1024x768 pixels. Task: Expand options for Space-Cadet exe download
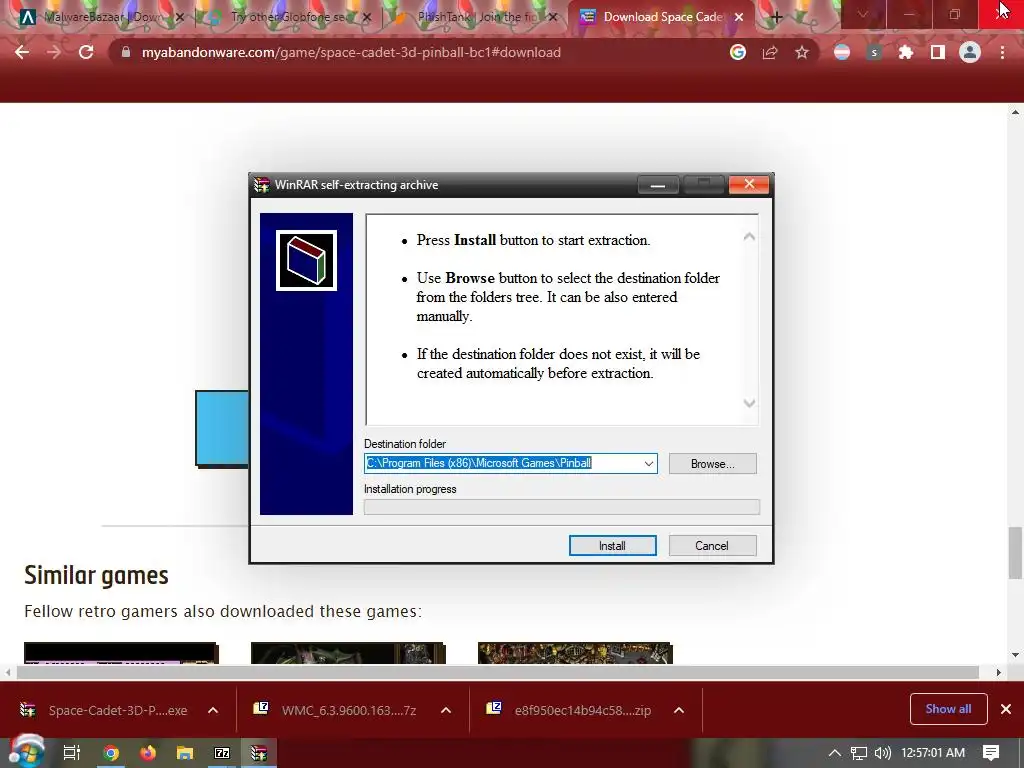click(213, 710)
